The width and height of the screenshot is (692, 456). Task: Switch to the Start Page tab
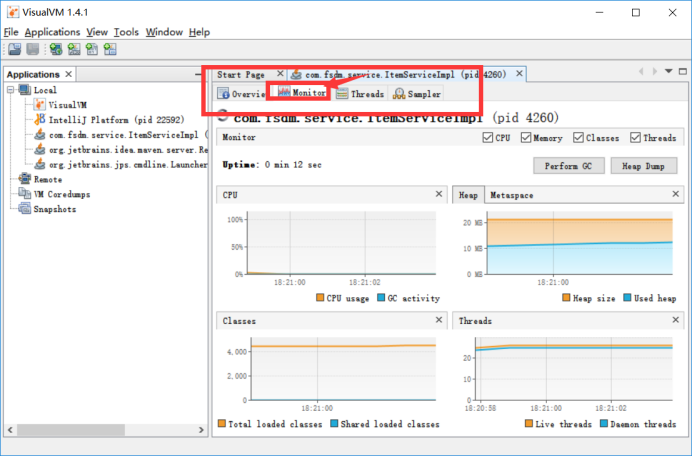[241, 75]
